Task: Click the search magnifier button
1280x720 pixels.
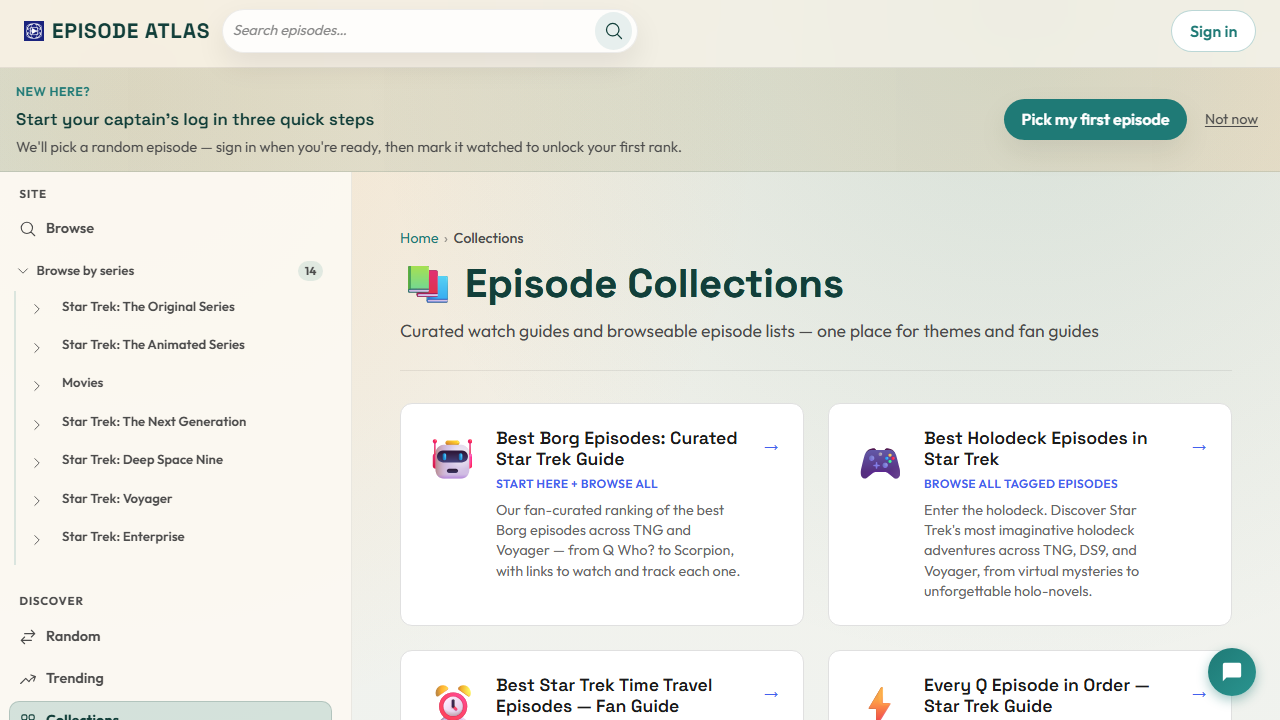Action: click(614, 31)
